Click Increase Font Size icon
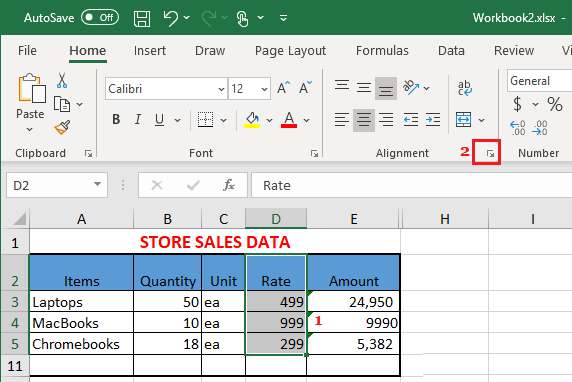 pos(283,88)
